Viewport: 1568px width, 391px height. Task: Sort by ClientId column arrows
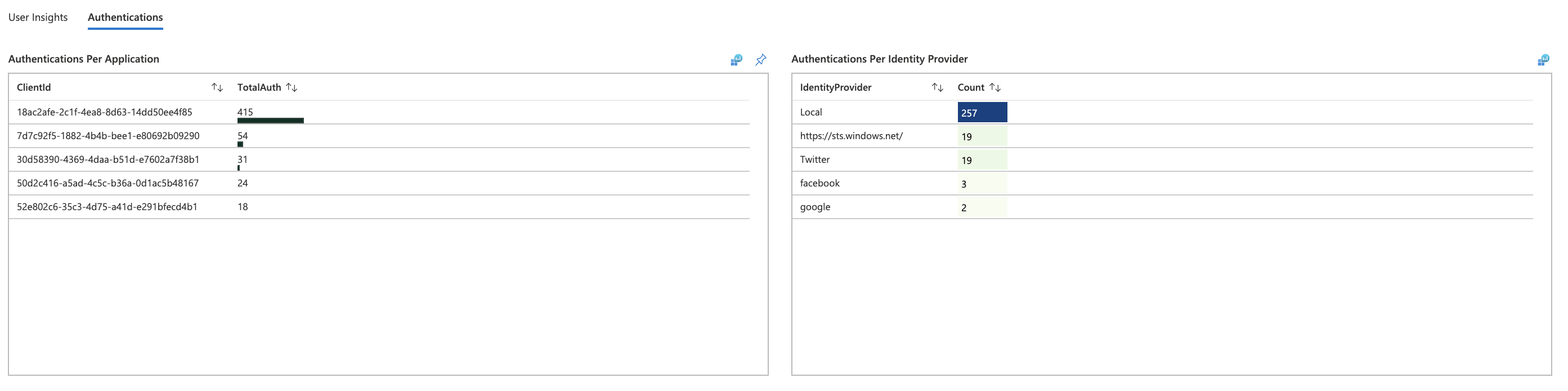click(x=217, y=88)
